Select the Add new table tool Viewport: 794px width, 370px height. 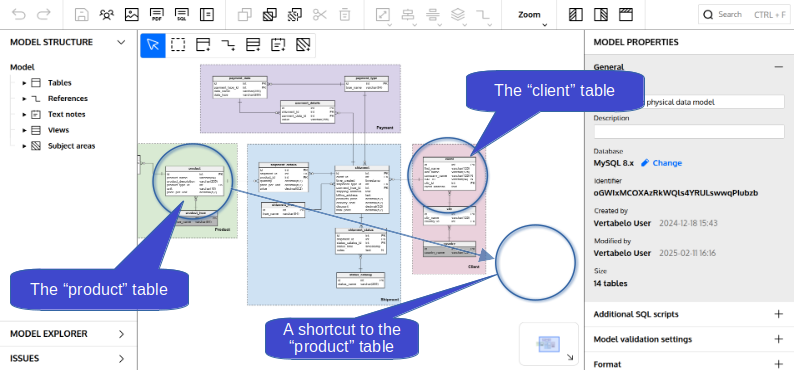coord(203,45)
